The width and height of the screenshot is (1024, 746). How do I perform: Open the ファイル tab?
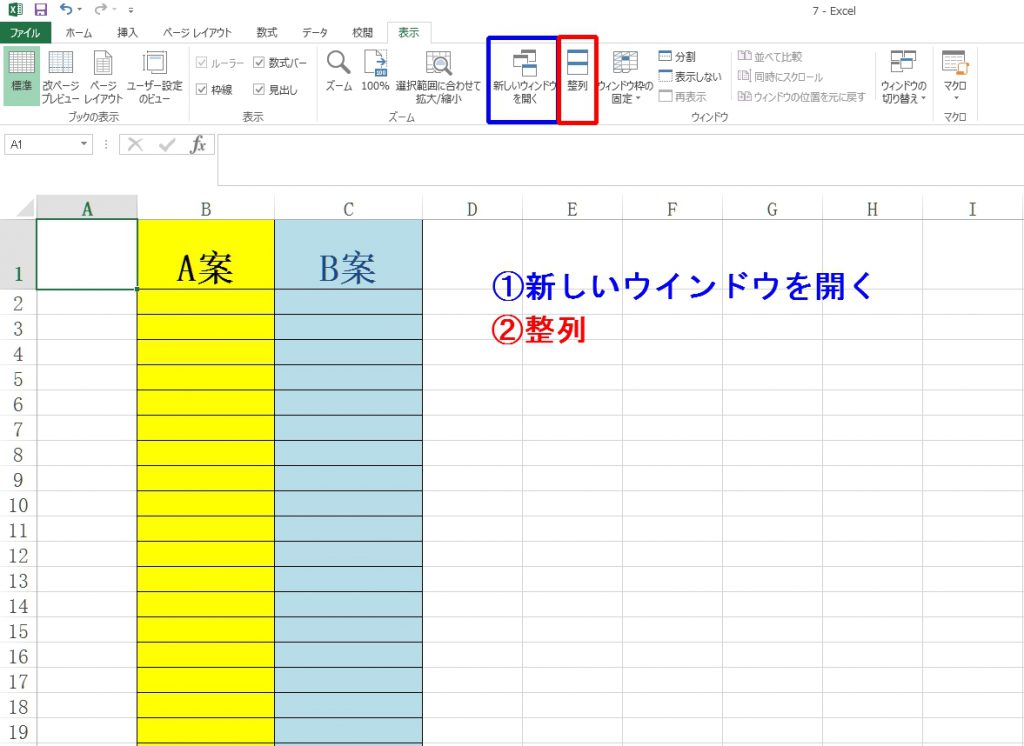point(25,33)
